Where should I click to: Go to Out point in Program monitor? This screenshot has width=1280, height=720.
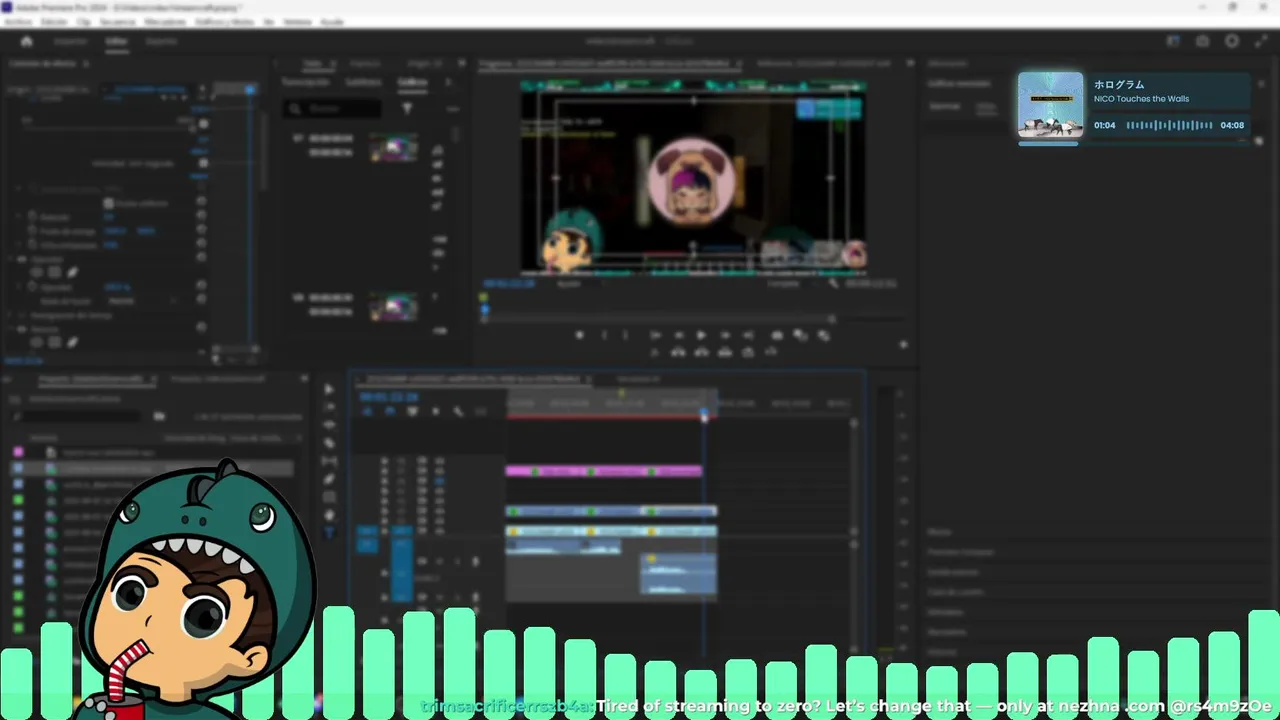pos(748,336)
